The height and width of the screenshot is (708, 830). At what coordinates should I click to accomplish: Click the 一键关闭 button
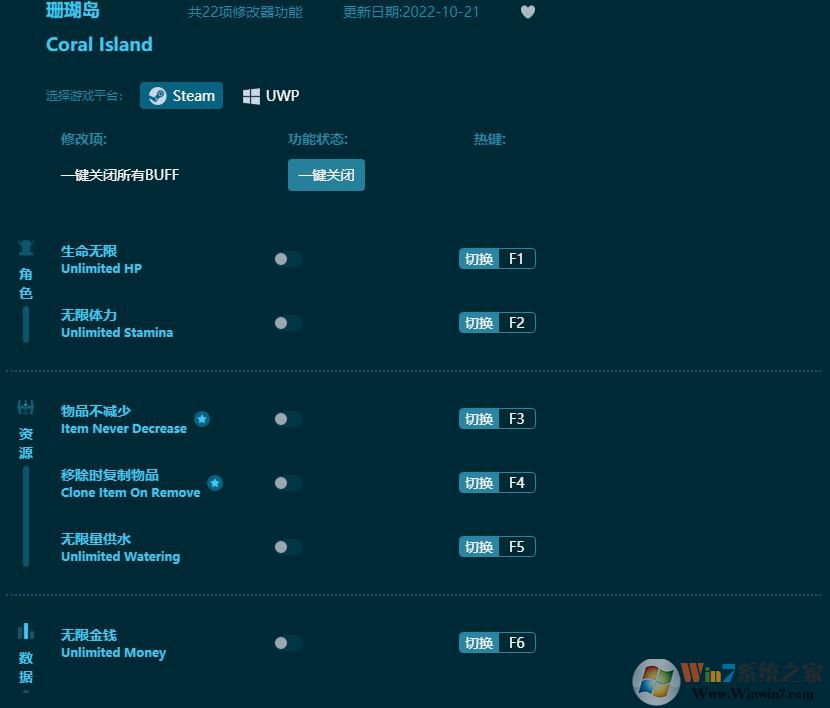326,175
